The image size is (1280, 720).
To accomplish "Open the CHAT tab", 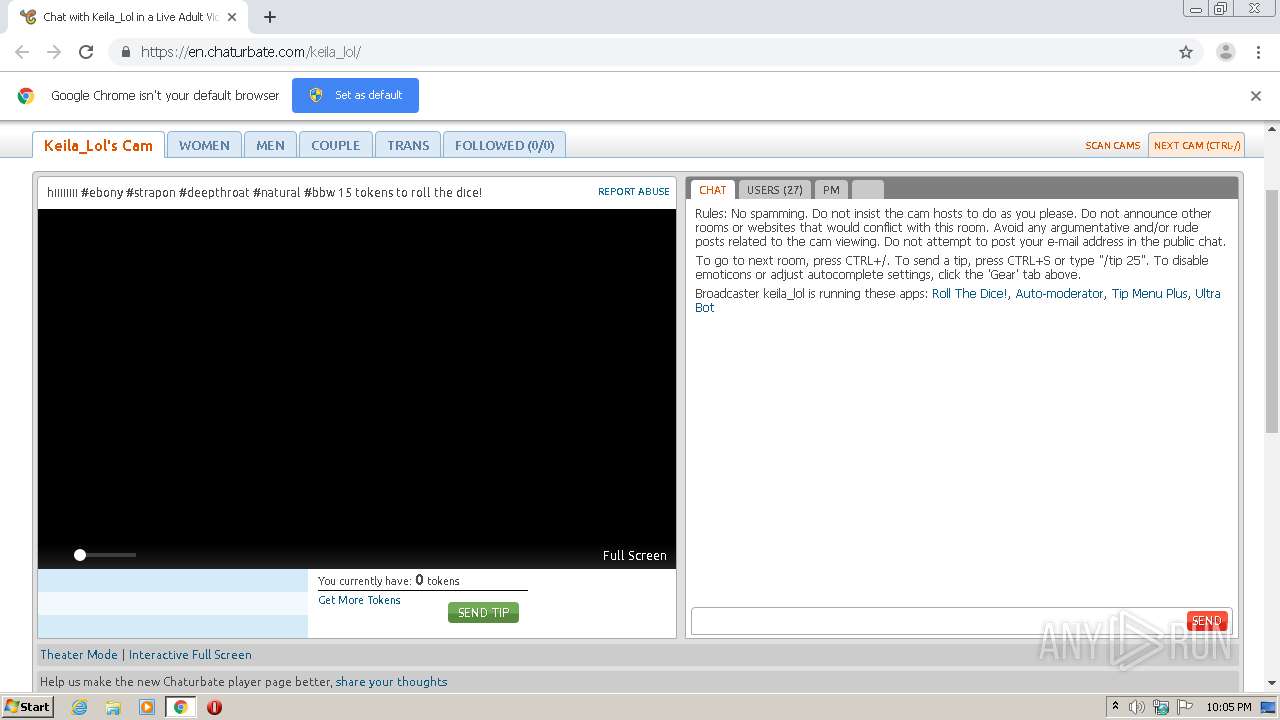I will (713, 189).
